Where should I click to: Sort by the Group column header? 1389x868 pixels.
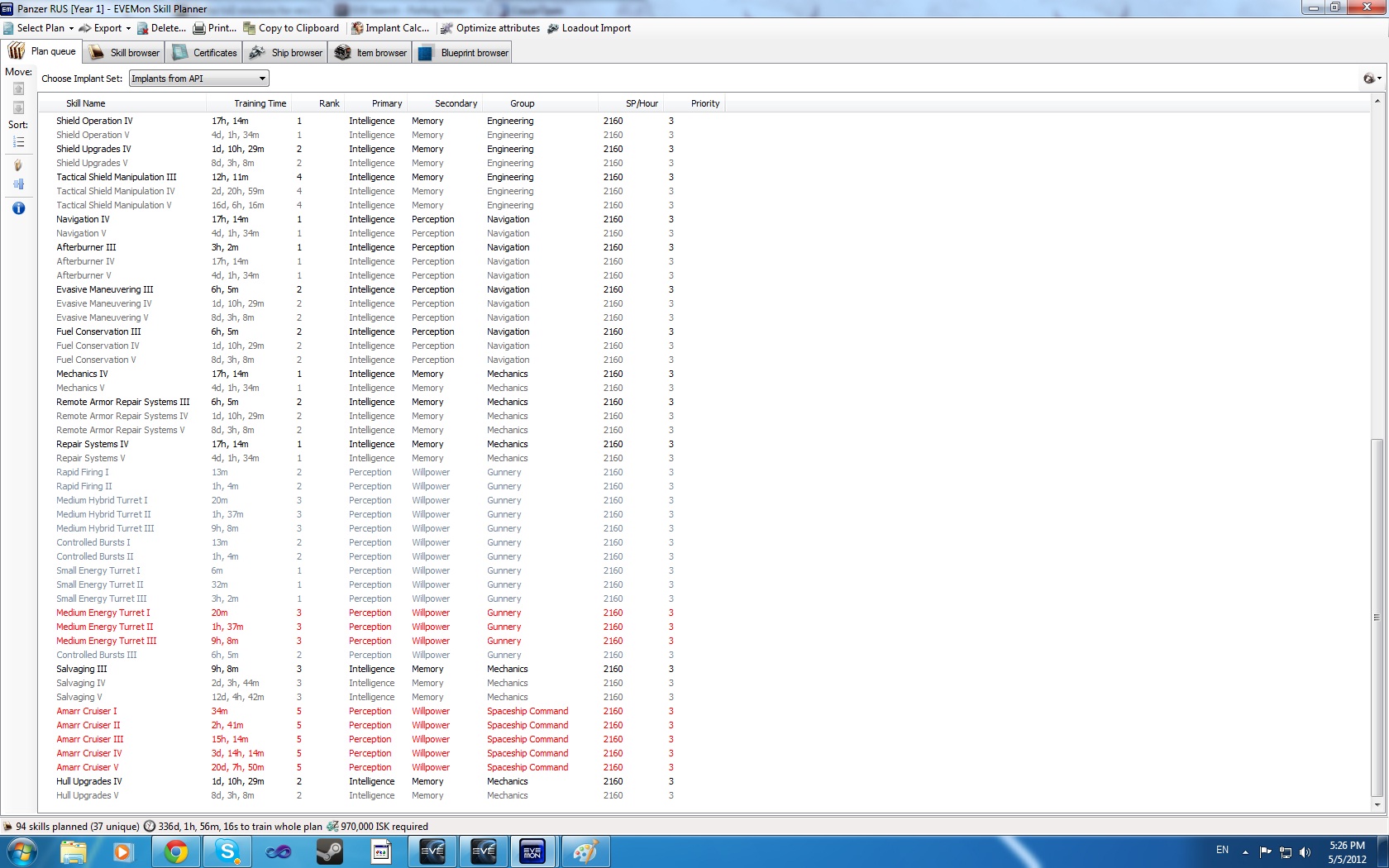541,103
